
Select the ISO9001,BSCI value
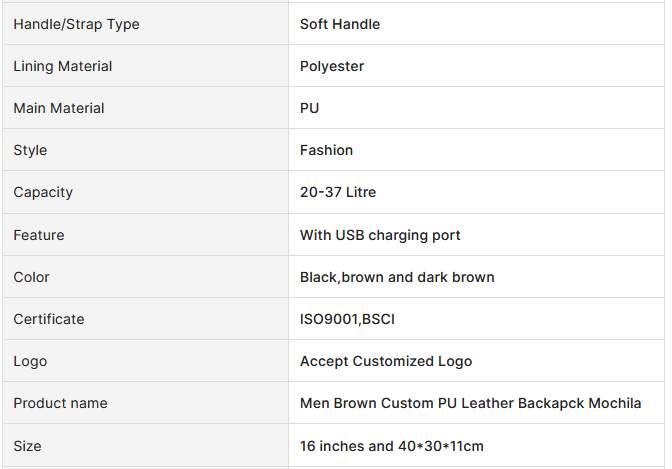[x=347, y=319]
